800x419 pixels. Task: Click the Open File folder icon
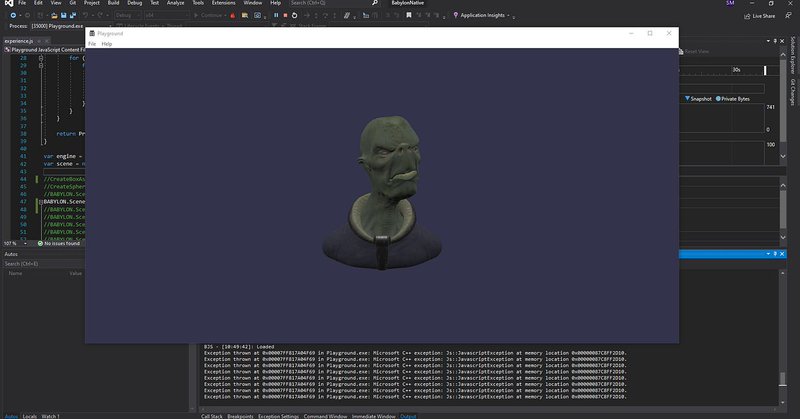(54, 15)
